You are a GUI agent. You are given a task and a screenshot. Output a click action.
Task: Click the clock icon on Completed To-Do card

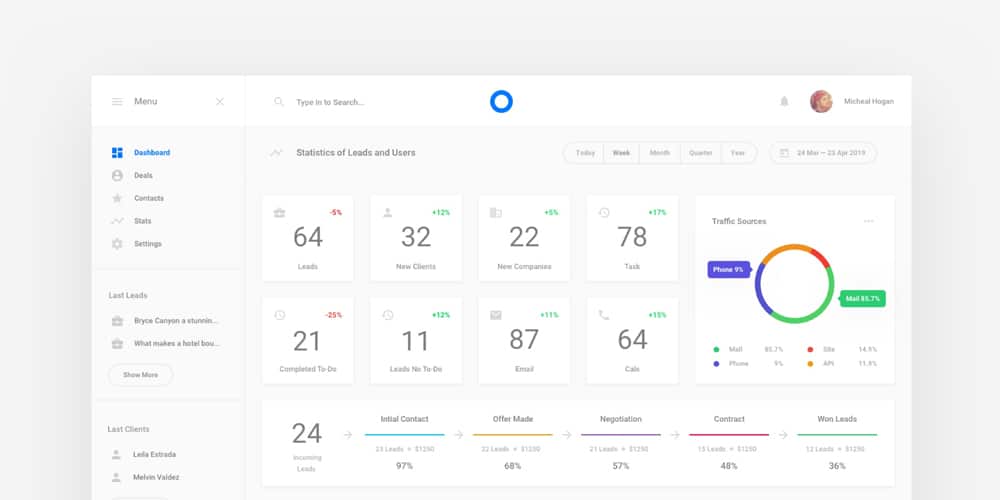[x=279, y=315]
